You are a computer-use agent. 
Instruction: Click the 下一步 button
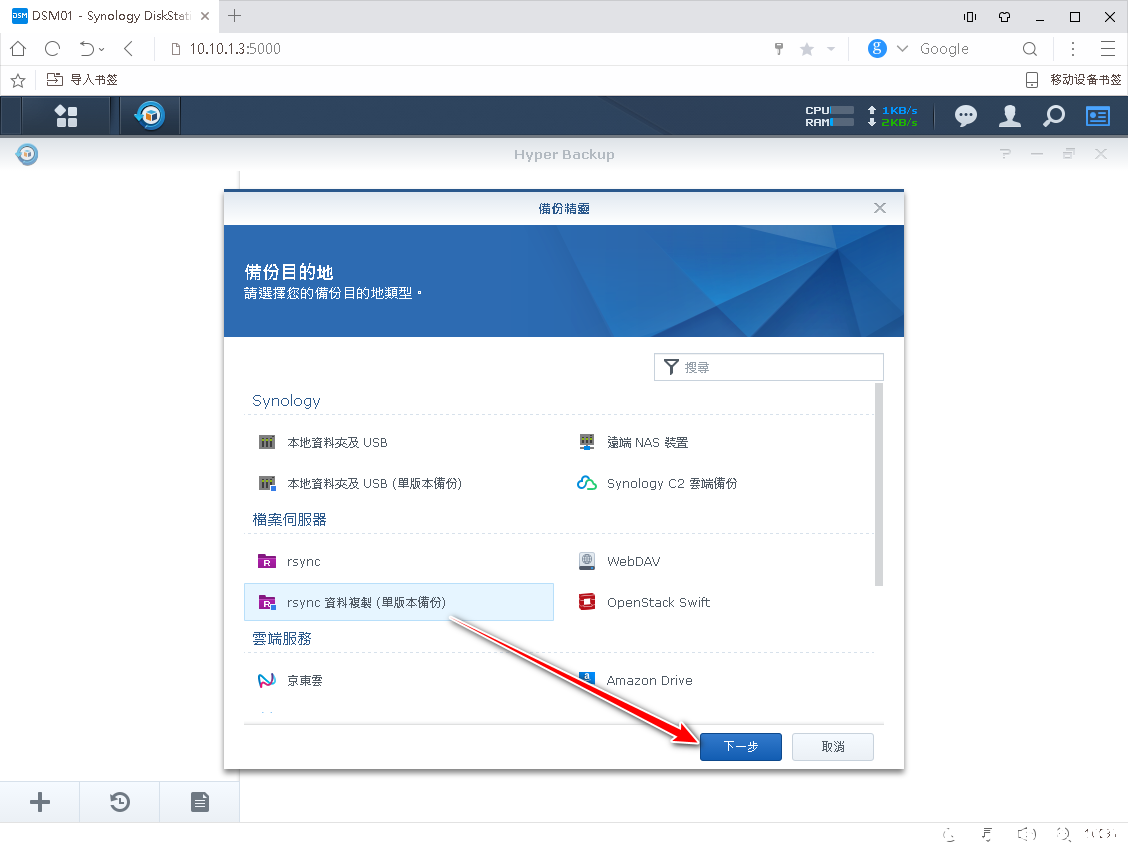click(x=740, y=747)
